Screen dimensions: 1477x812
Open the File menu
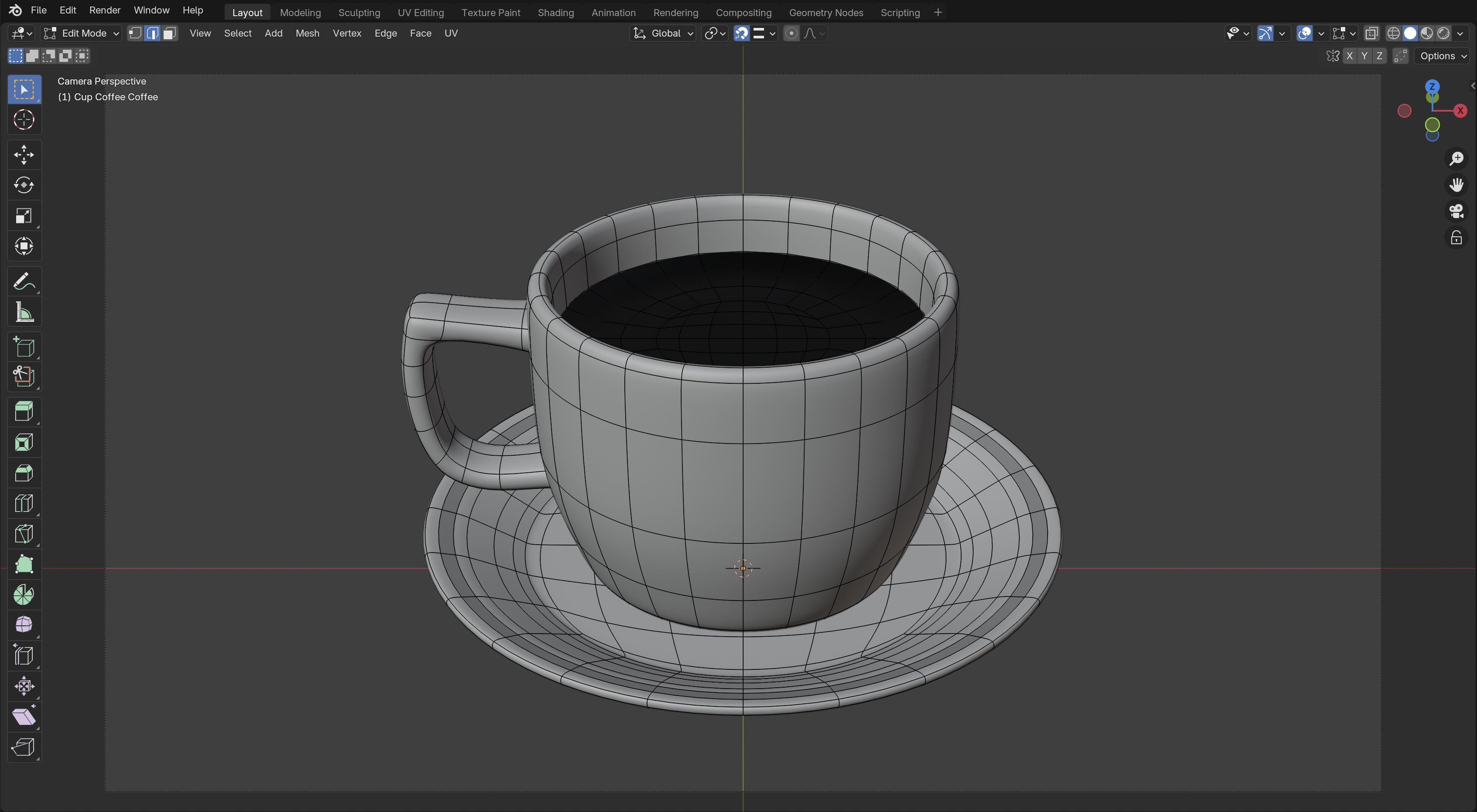[38, 10]
